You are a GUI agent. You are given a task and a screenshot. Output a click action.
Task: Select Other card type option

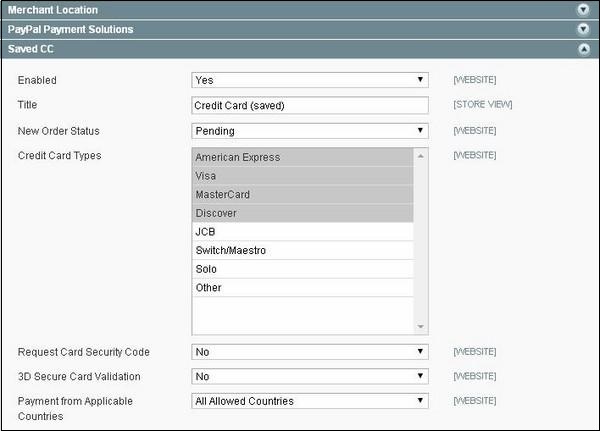click(x=301, y=288)
